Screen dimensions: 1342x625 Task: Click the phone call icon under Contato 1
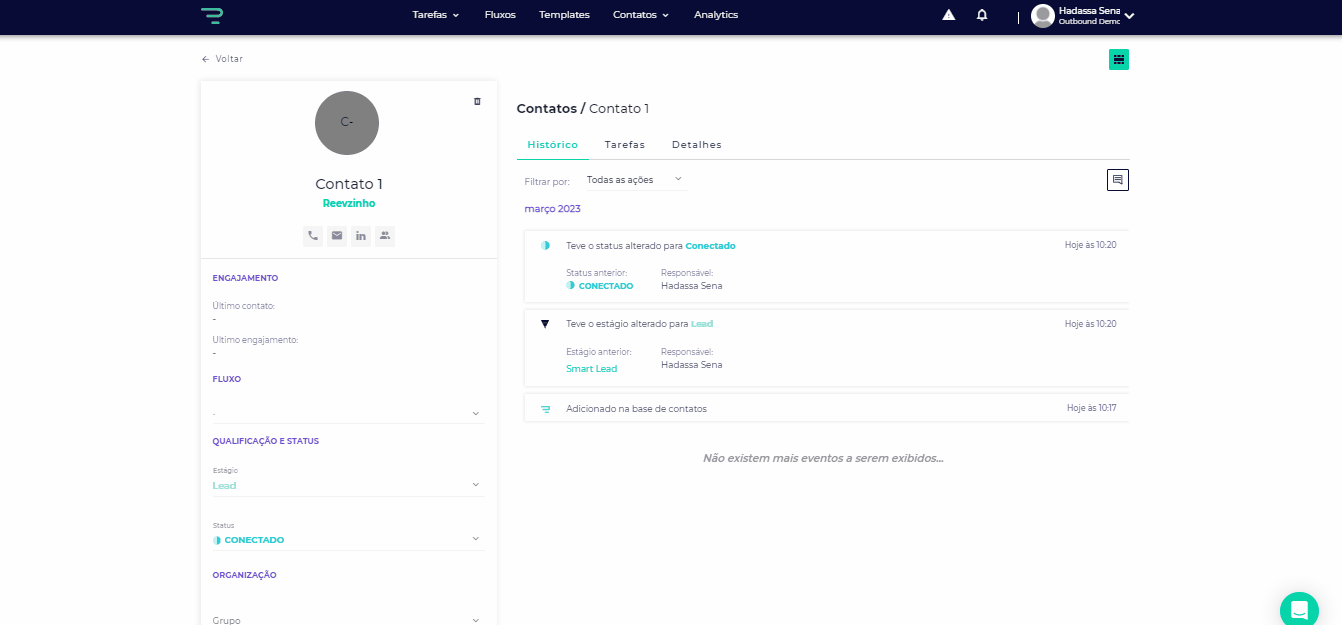tap(313, 236)
